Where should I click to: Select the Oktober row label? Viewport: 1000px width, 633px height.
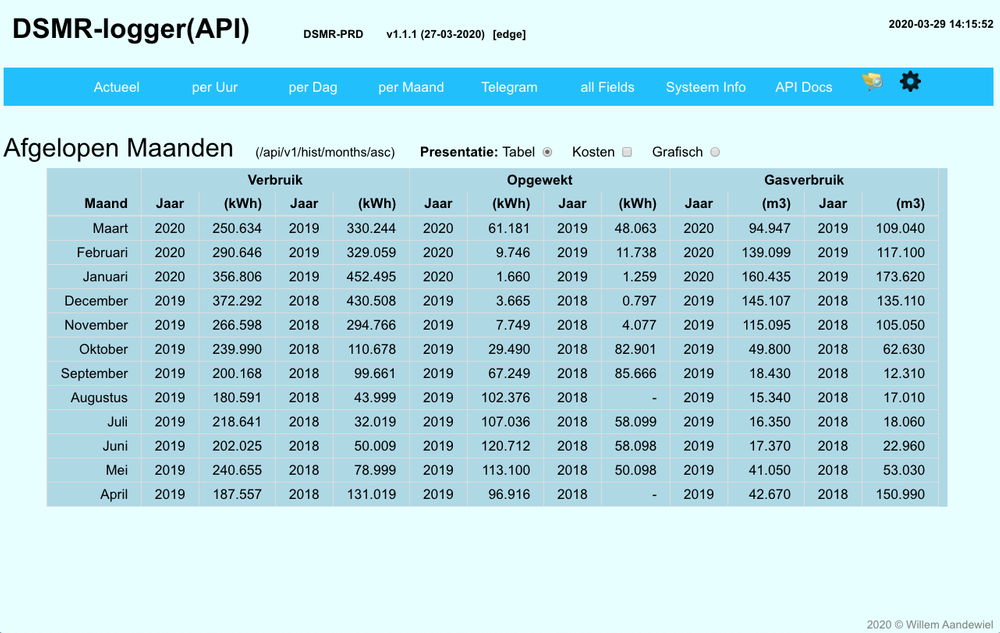click(103, 349)
